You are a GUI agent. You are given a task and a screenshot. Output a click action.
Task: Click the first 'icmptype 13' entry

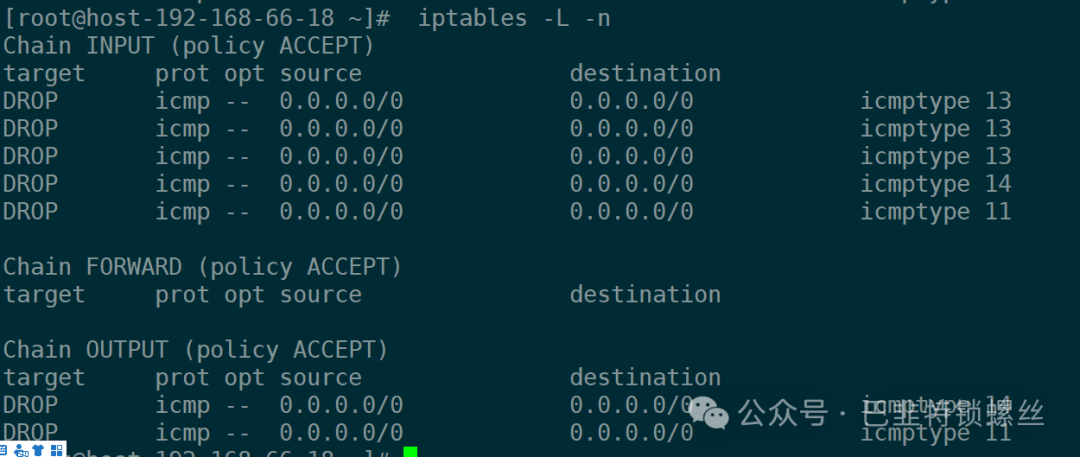tap(935, 101)
